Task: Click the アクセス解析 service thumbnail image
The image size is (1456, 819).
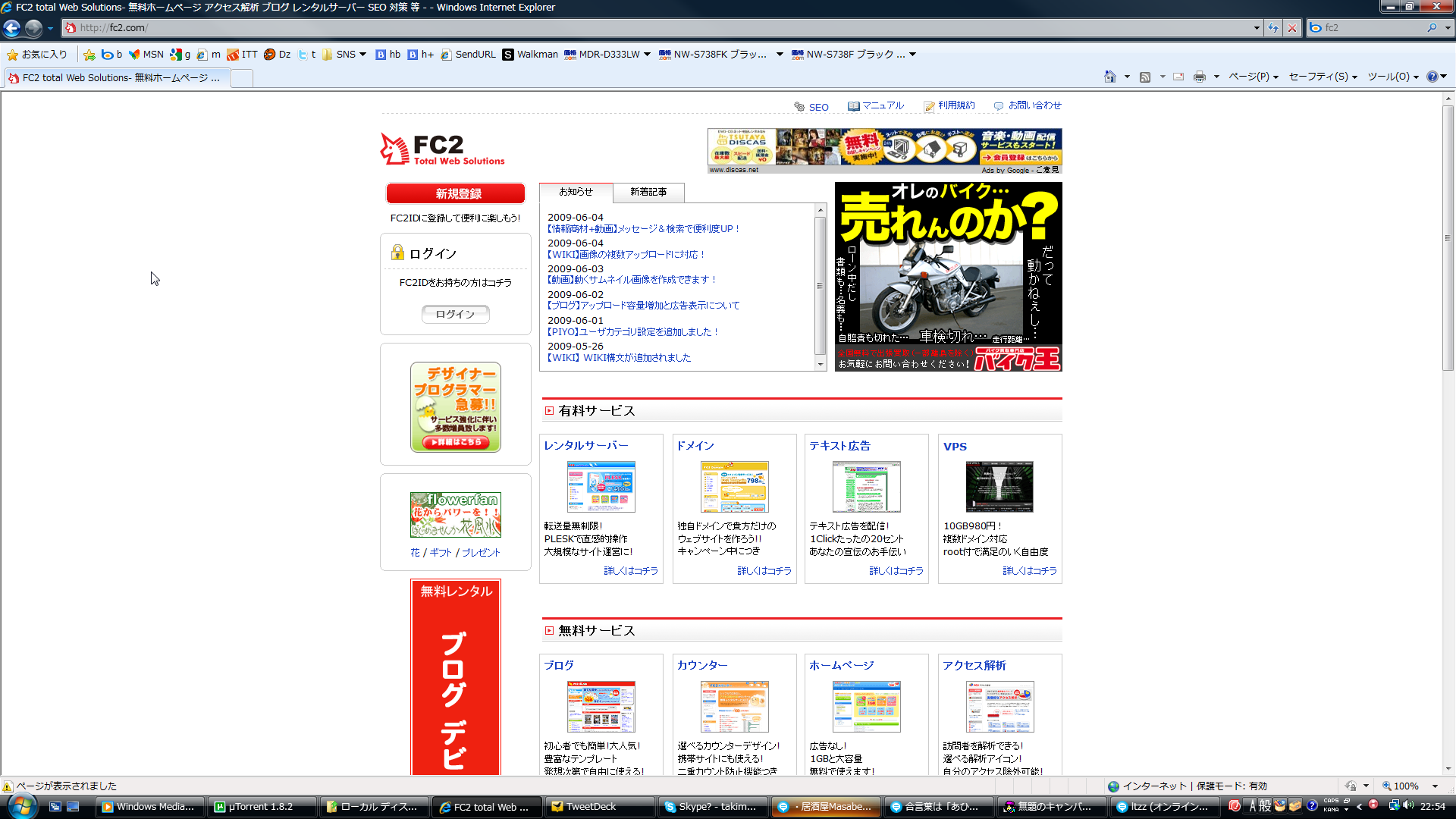Action: [x=999, y=707]
